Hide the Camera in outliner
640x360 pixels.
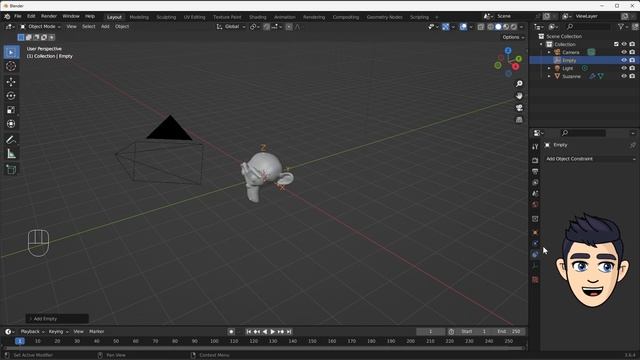pos(624,52)
